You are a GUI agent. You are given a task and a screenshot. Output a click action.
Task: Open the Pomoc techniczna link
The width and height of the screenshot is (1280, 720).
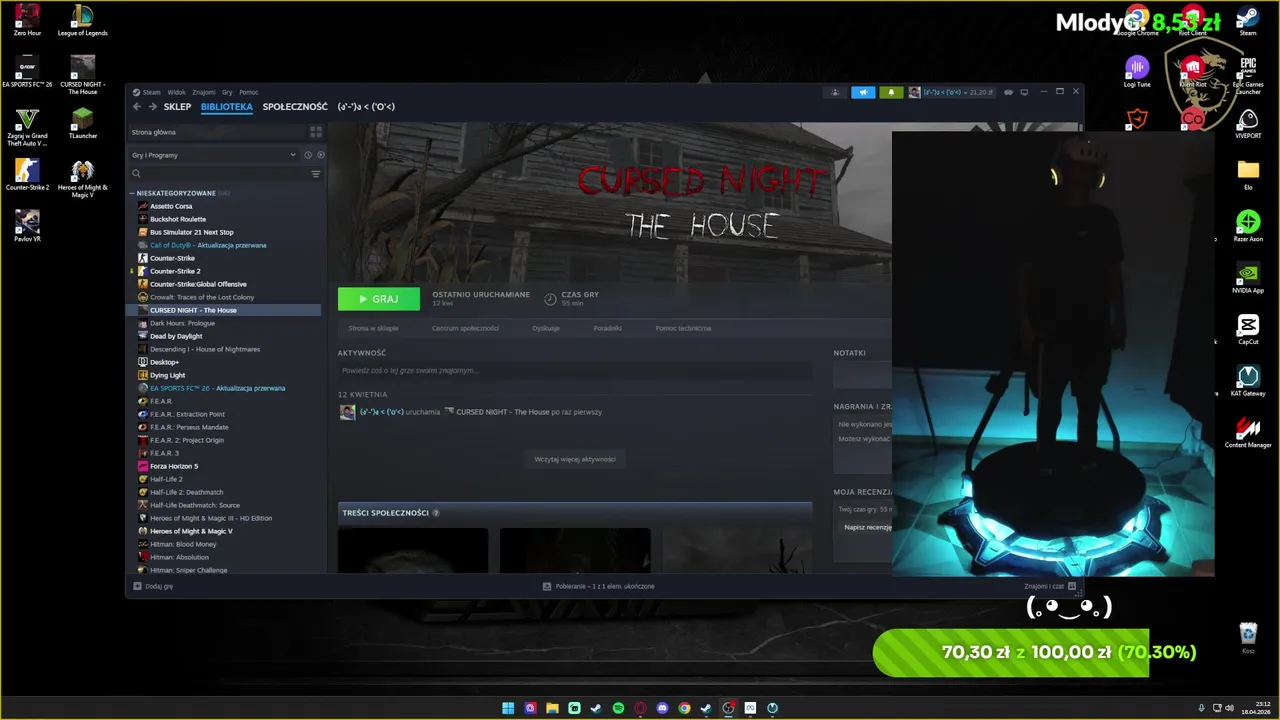(x=683, y=328)
